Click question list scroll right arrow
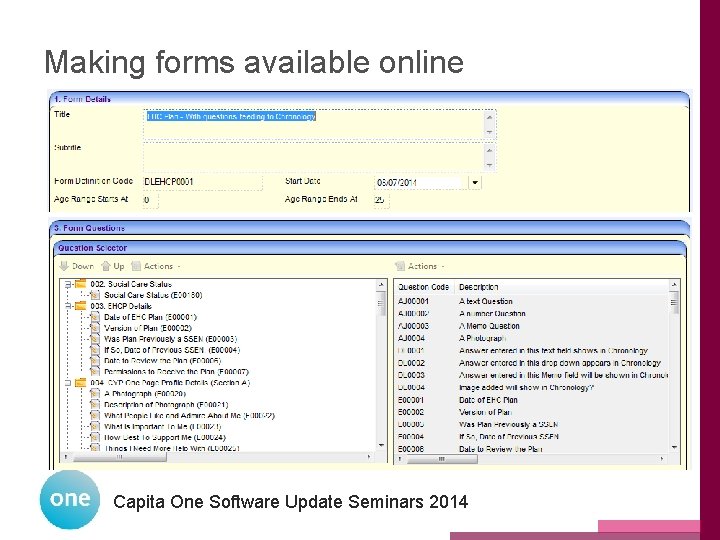720x540 pixels. point(662,459)
